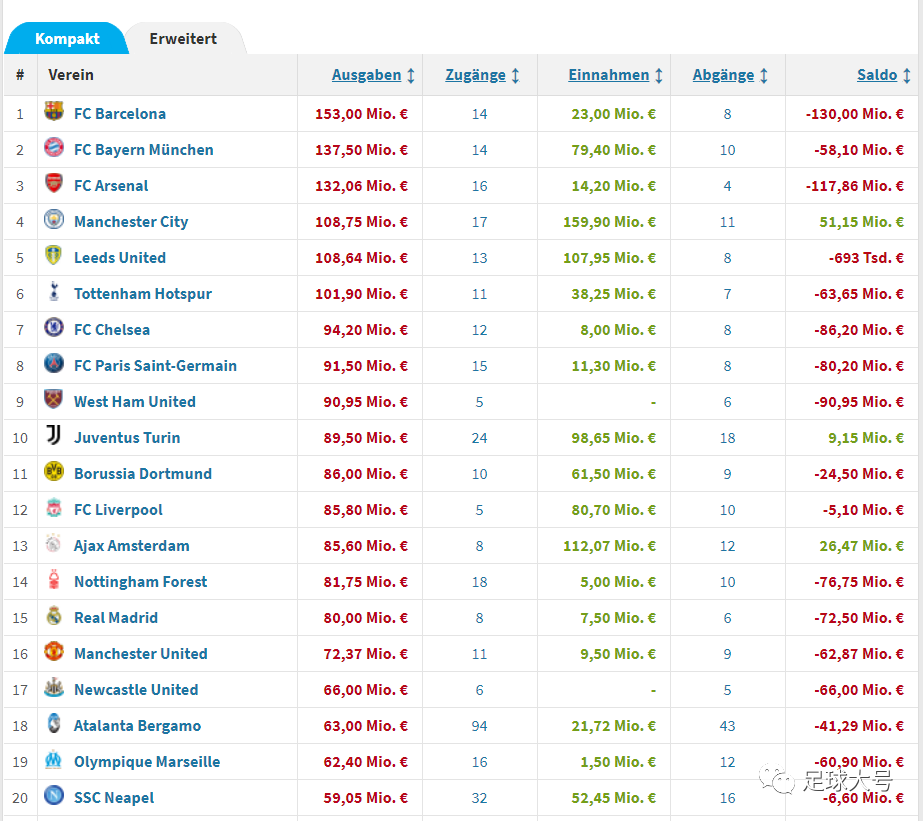The width and height of the screenshot is (923, 821).
Task: Switch to the Erweitert tab
Action: click(x=183, y=39)
